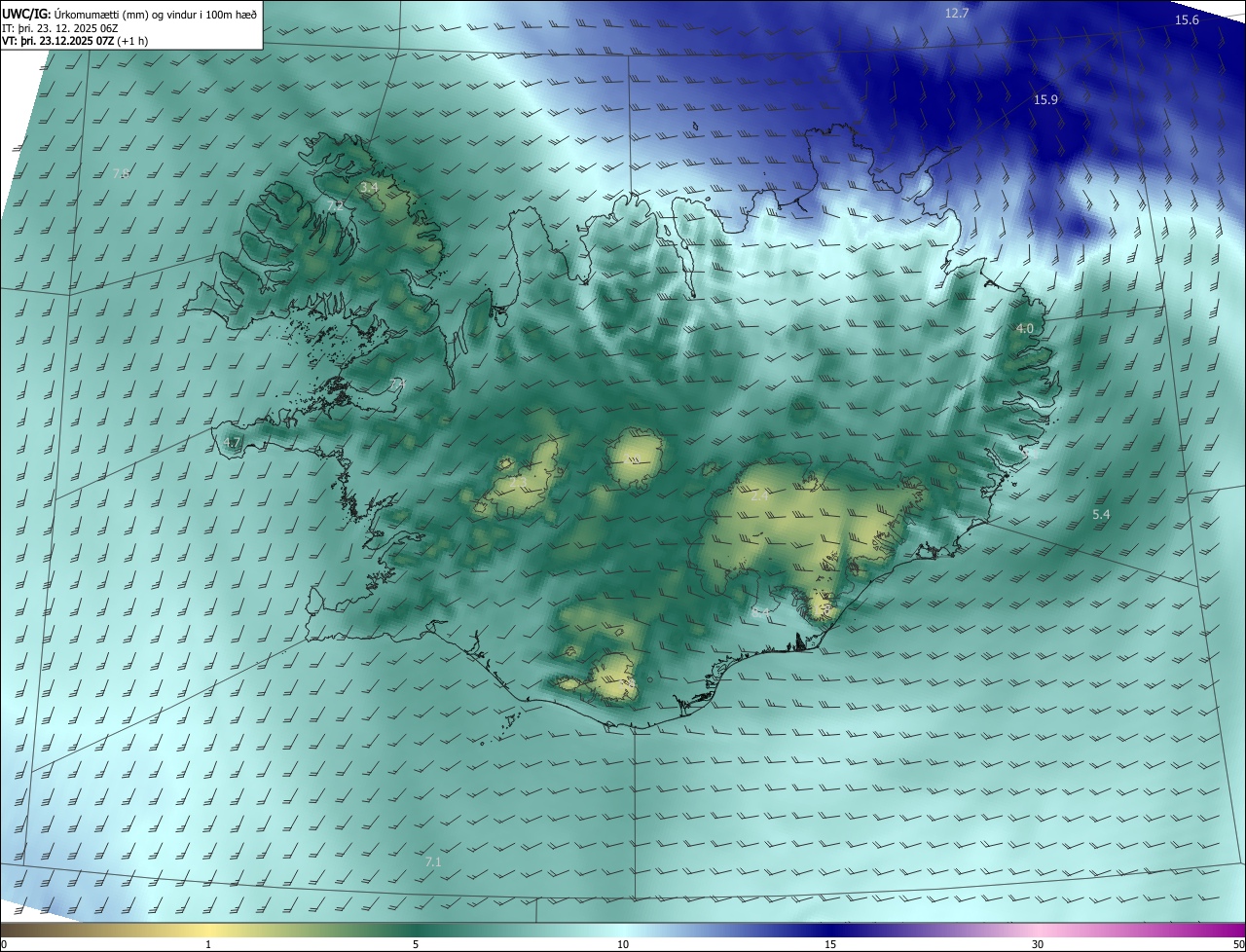This screenshot has height=952, width=1246.
Task: Click the 7.8 value label over the sea
Action: tap(121, 173)
